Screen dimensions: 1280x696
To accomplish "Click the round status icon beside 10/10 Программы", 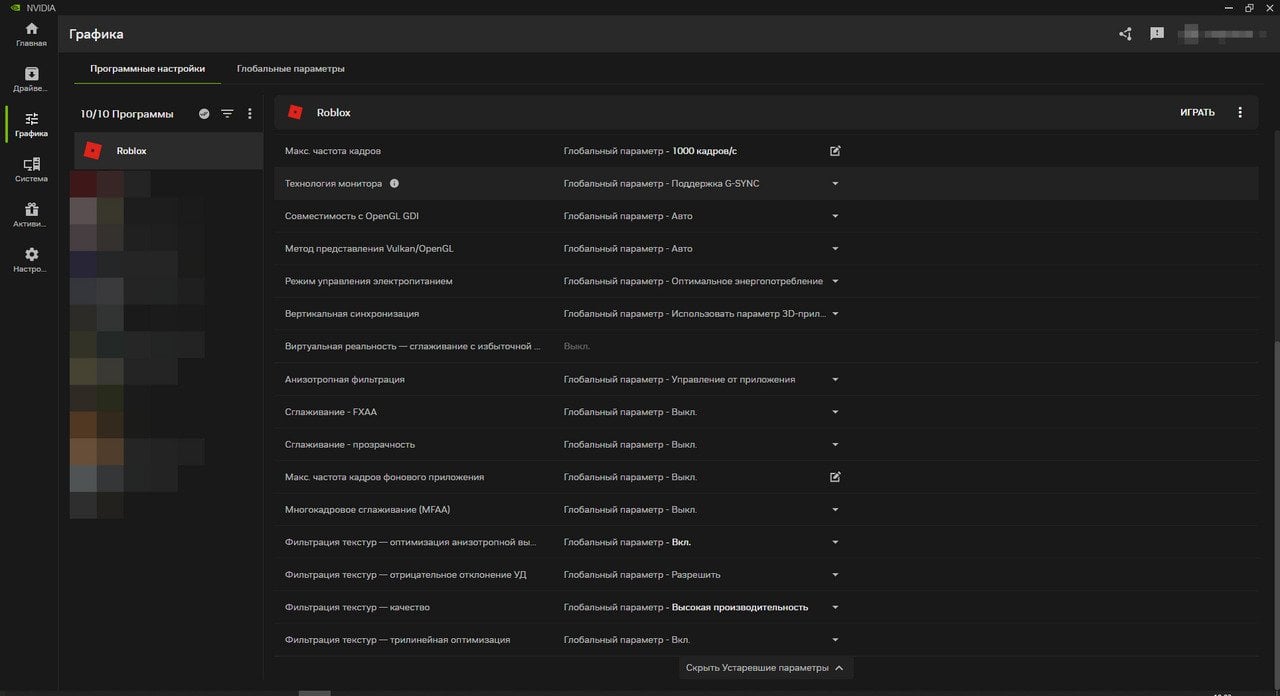I will pos(204,114).
